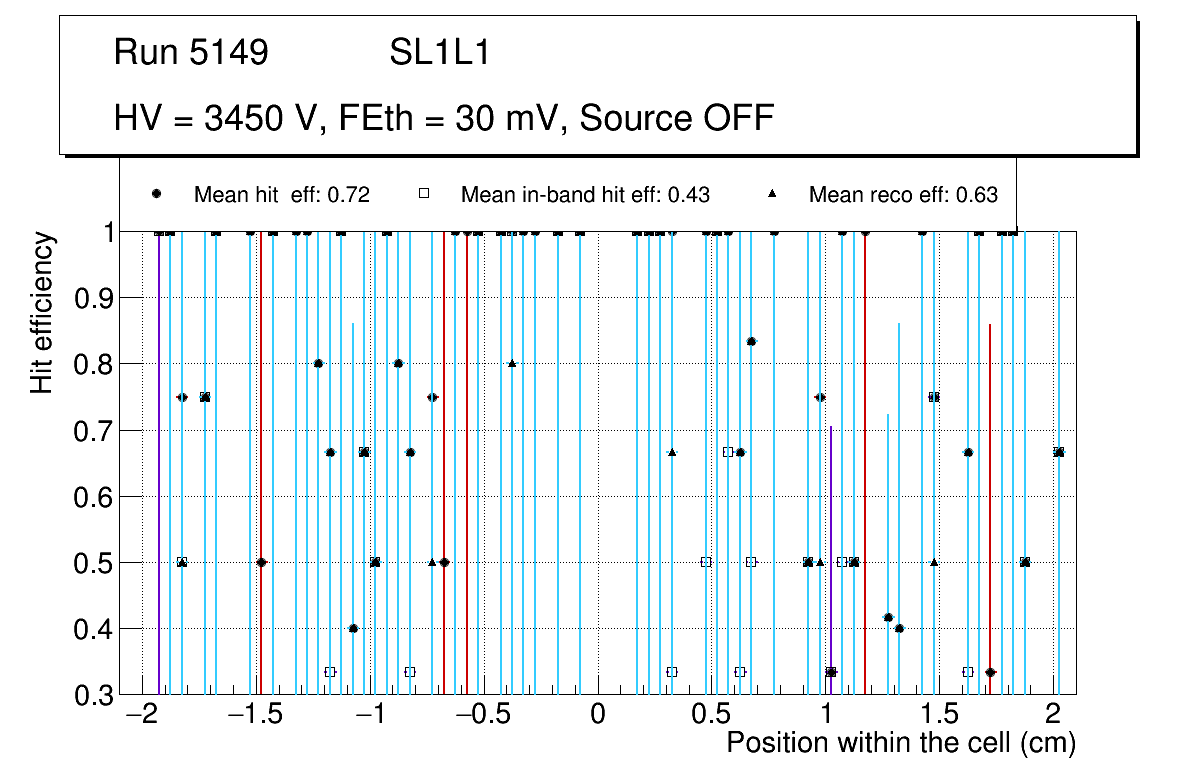The width and height of the screenshot is (1196, 772).
Task: Select the 'Mean hit eff: 0.72' legend label
Action: tap(282, 195)
